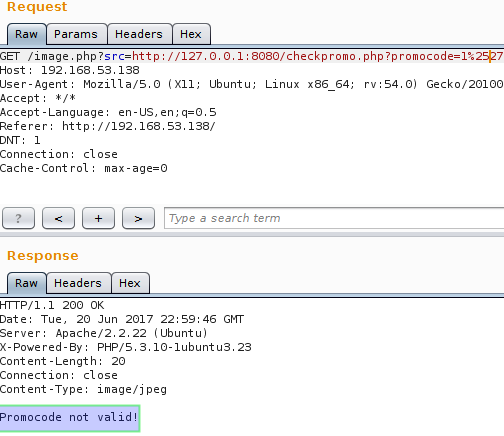Open the Request Hex tab
504x436 pixels.
(x=191, y=34)
